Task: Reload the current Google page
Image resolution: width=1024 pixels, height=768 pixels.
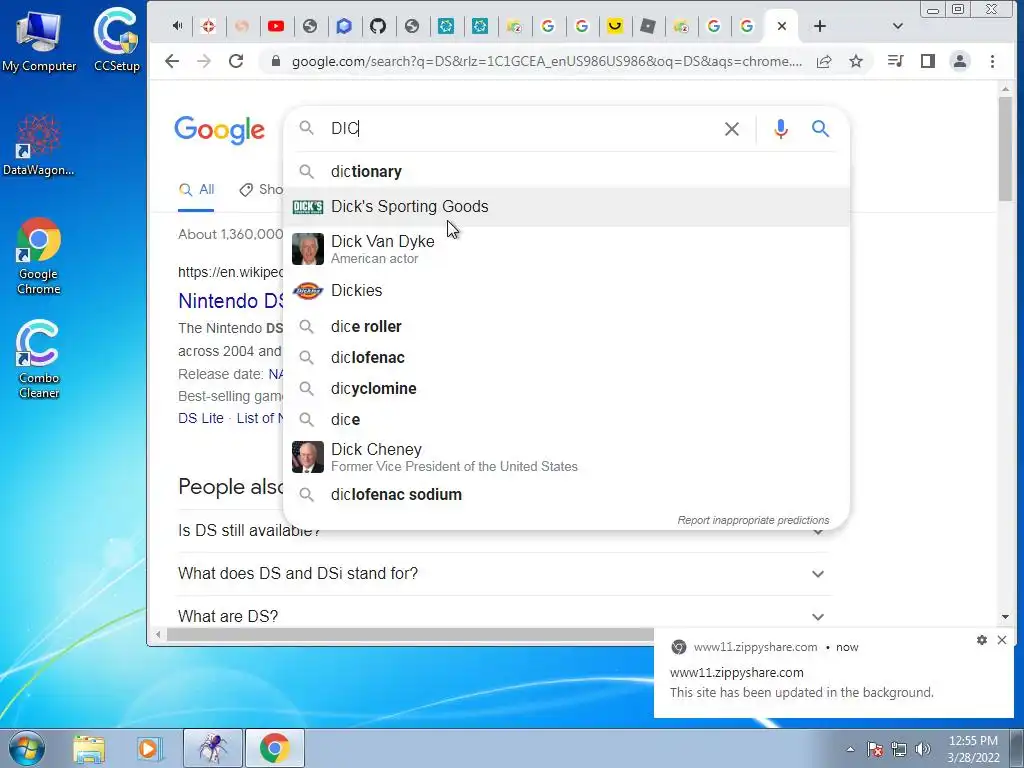Action: tap(236, 61)
